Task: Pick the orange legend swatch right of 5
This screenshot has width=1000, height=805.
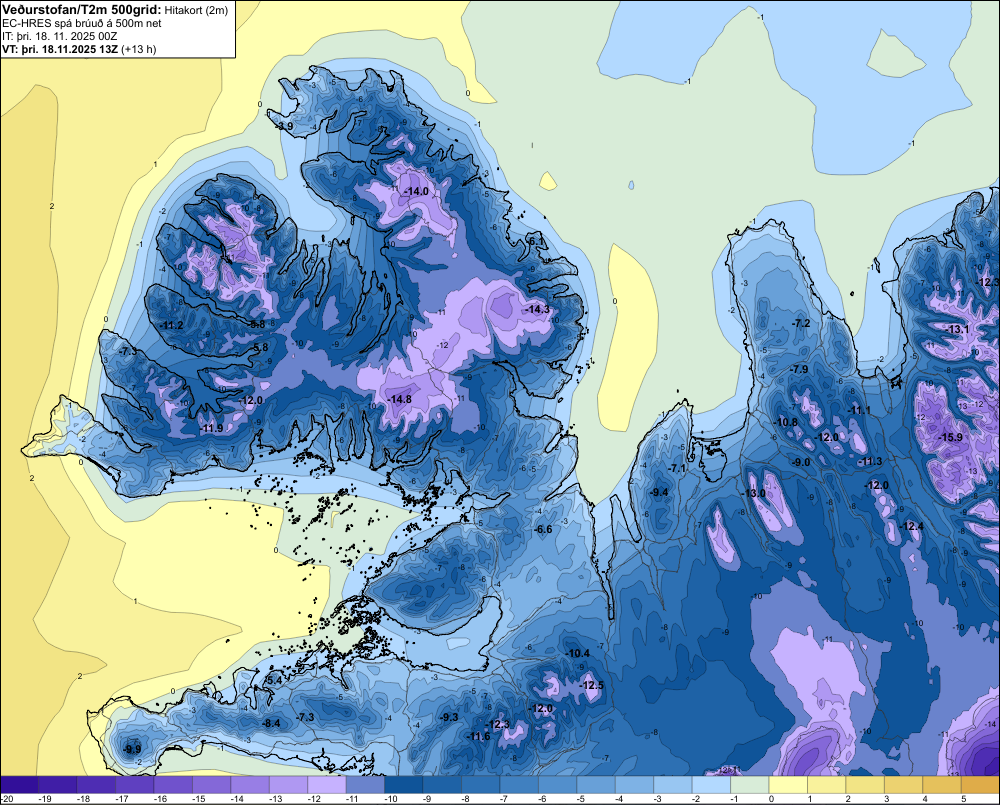Action: point(981,785)
